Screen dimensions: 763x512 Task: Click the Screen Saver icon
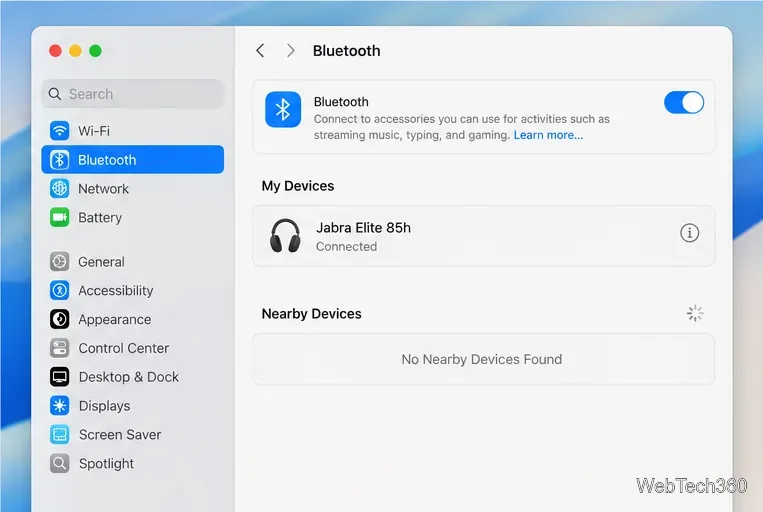coord(59,434)
